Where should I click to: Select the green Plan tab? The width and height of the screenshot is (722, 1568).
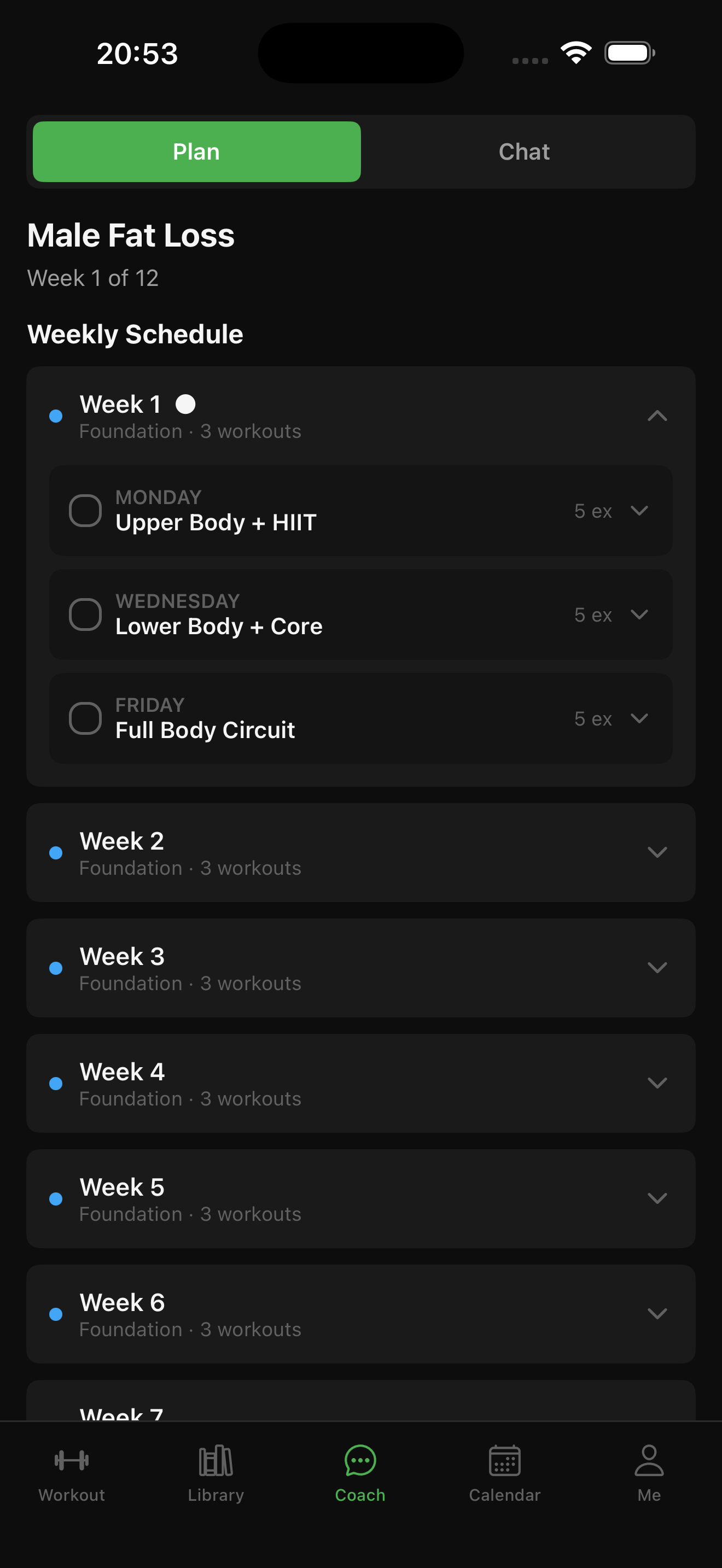(196, 151)
